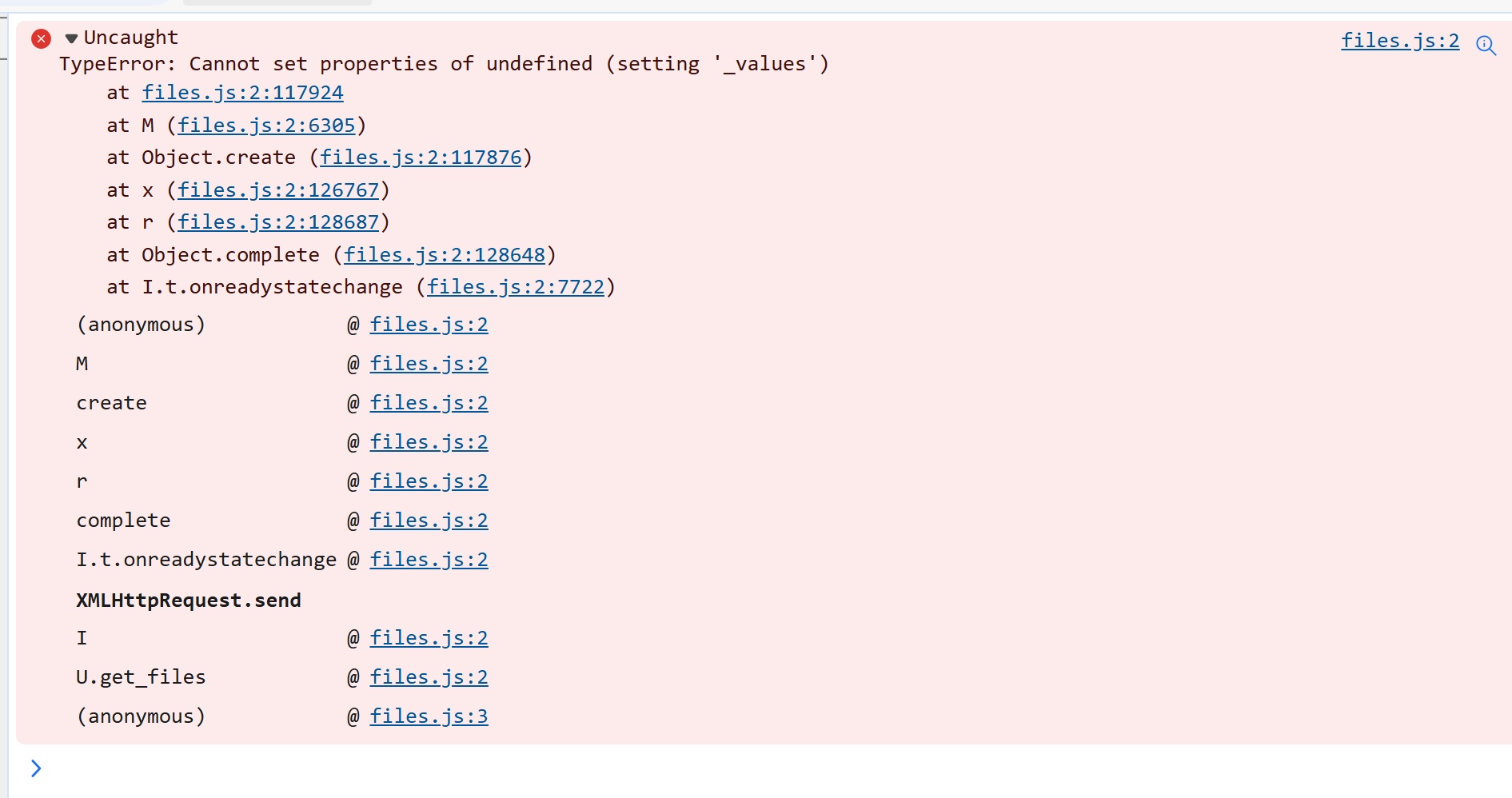Open the onreadystatechange files.js:2:7722 link

[x=515, y=287]
